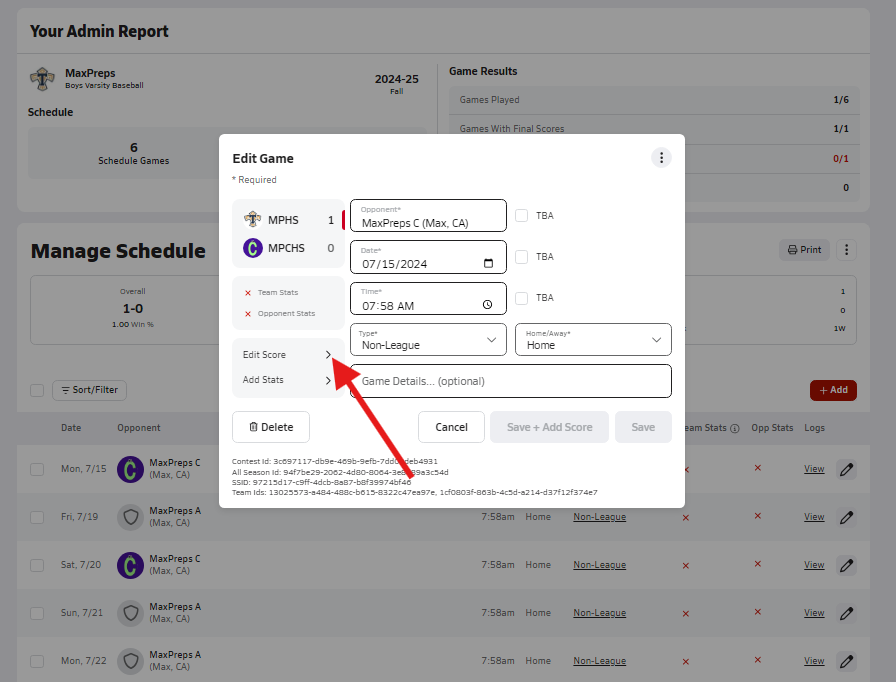Viewport: 896px width, 682px height.
Task: Click the Save + Add Score button
Action: (549, 427)
